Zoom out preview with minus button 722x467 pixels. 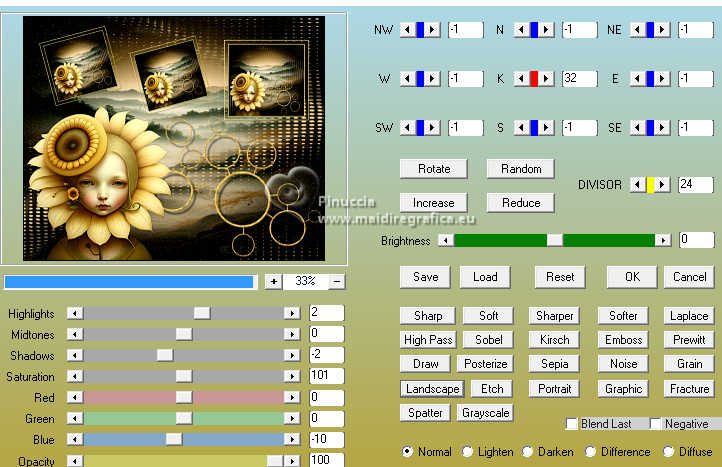click(x=337, y=281)
